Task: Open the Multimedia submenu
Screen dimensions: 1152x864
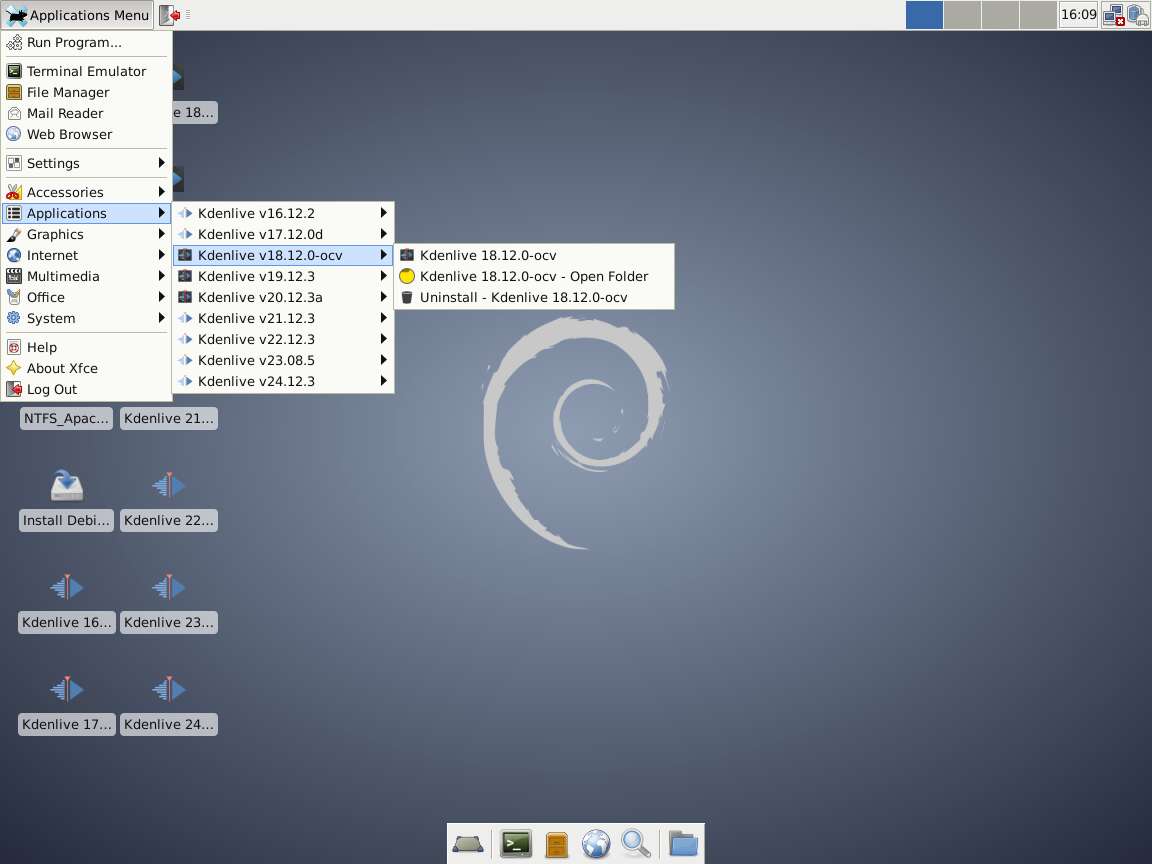Action: 86,276
